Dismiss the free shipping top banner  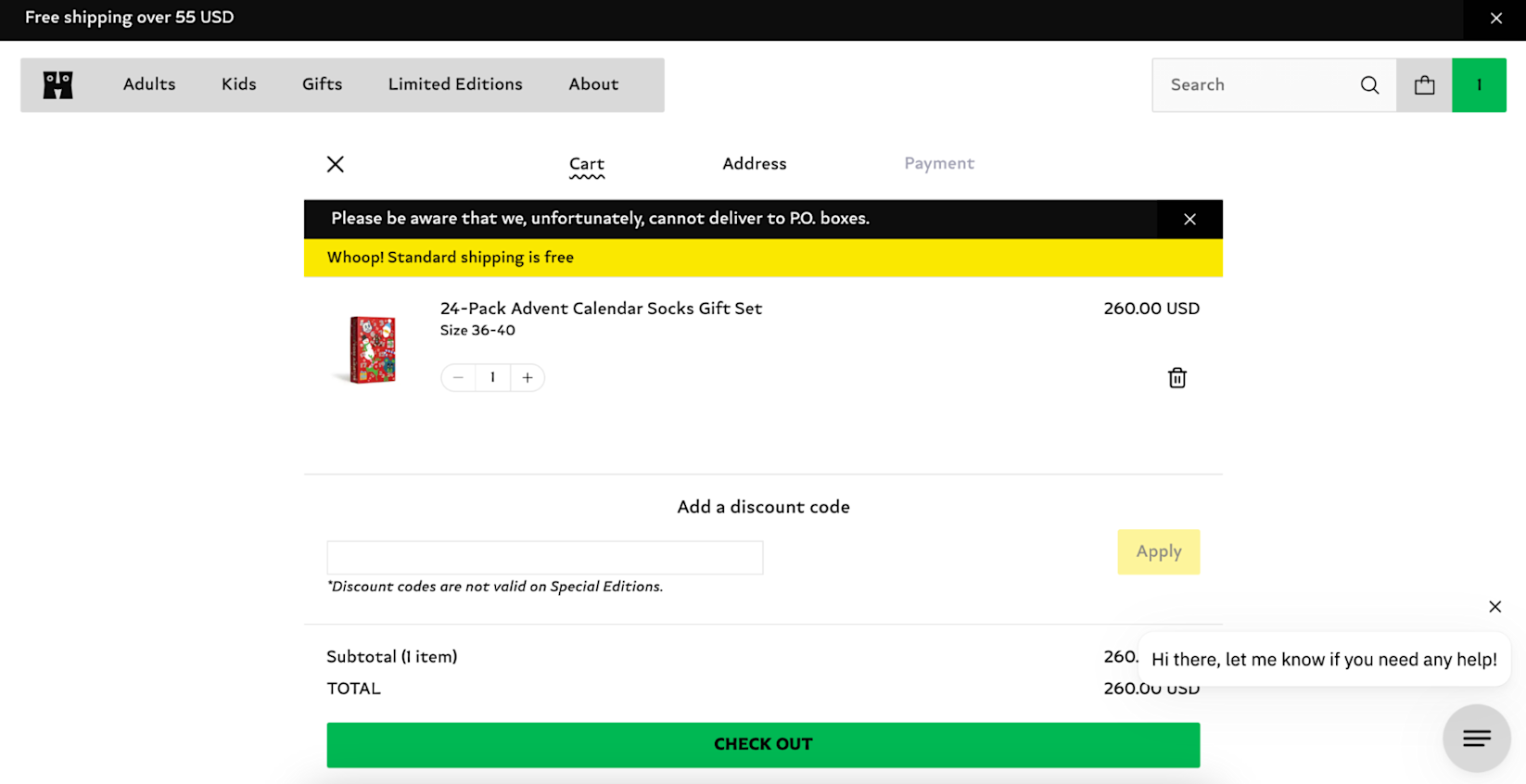pos(1495,18)
